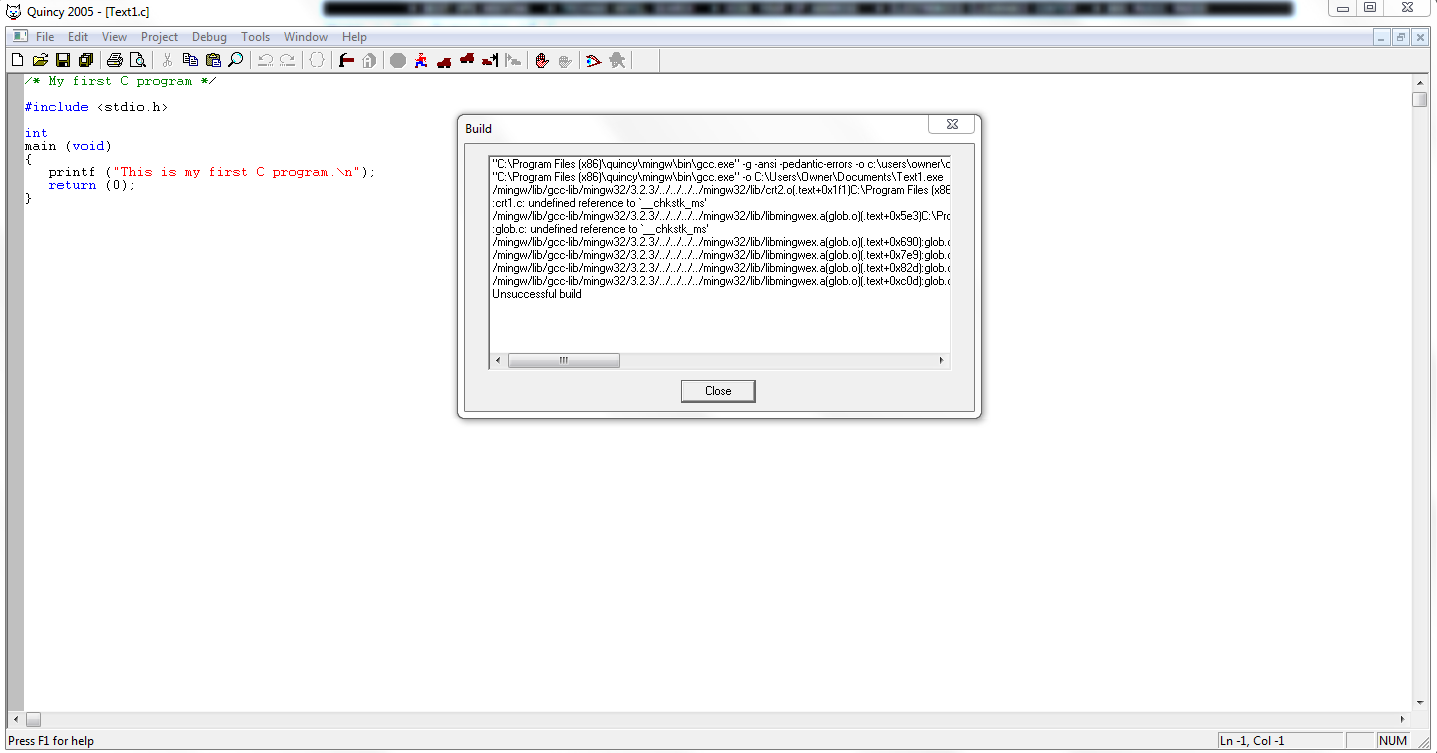Open the Tools menu

[255, 36]
